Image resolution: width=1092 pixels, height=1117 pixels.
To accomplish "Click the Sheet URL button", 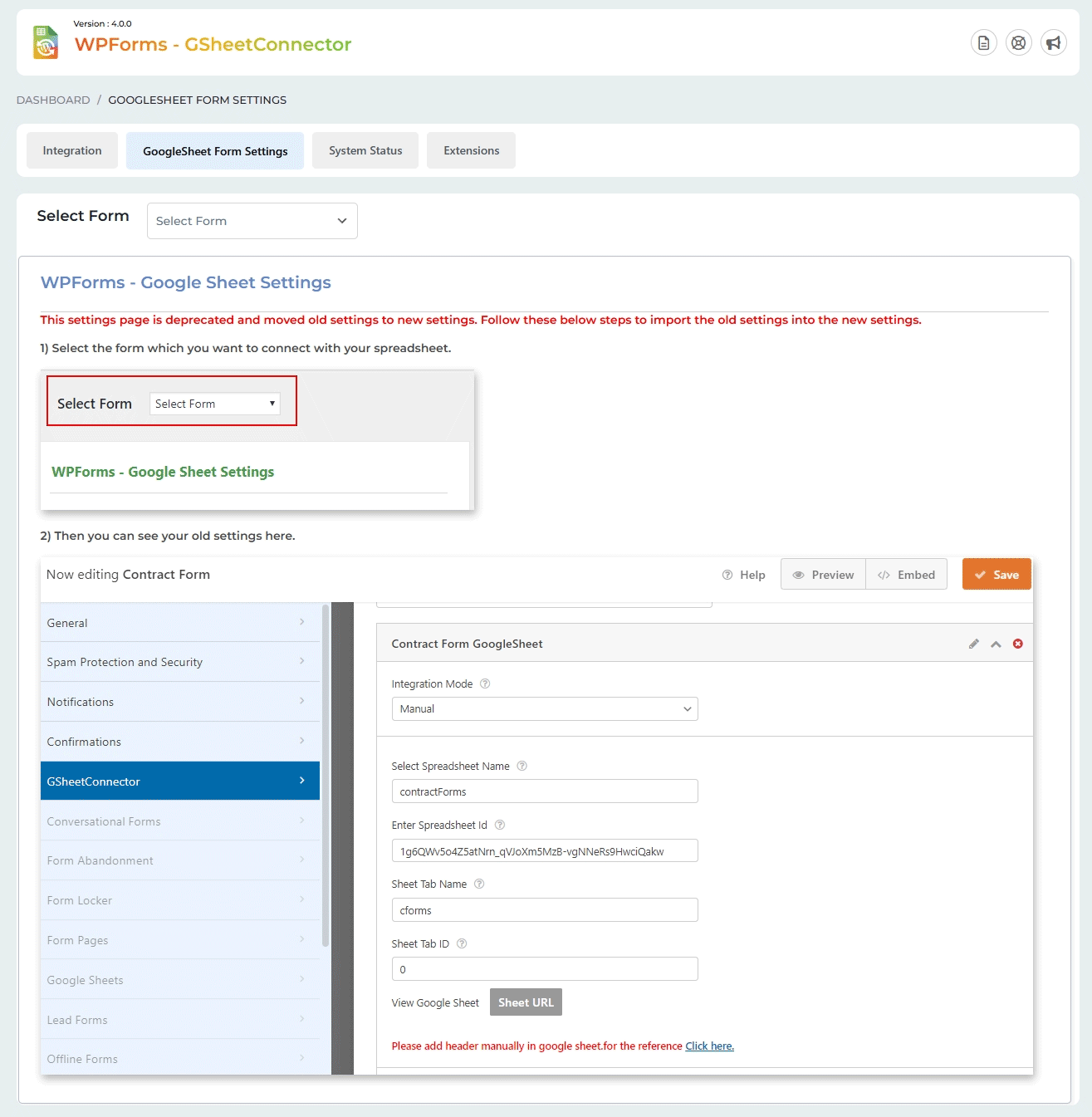I will [x=526, y=1002].
